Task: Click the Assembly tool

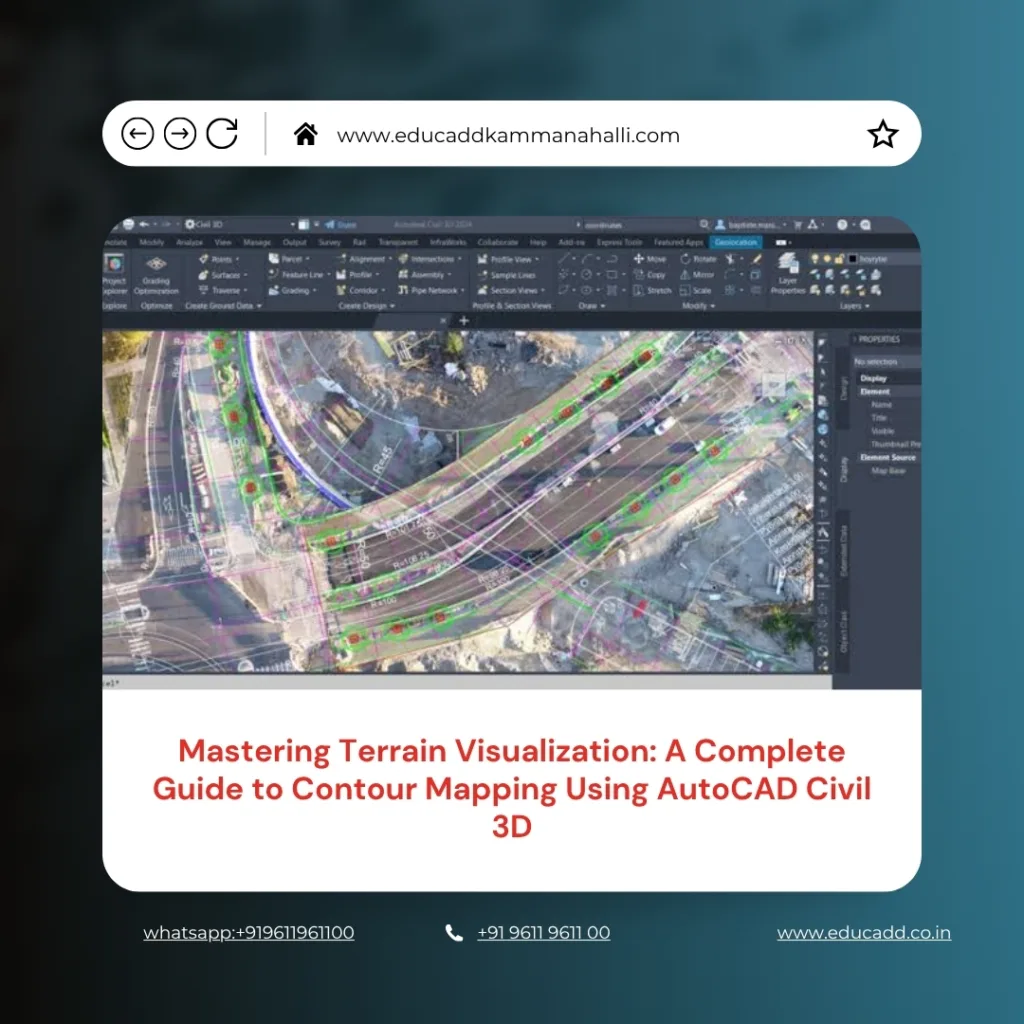Action: pyautogui.click(x=425, y=275)
